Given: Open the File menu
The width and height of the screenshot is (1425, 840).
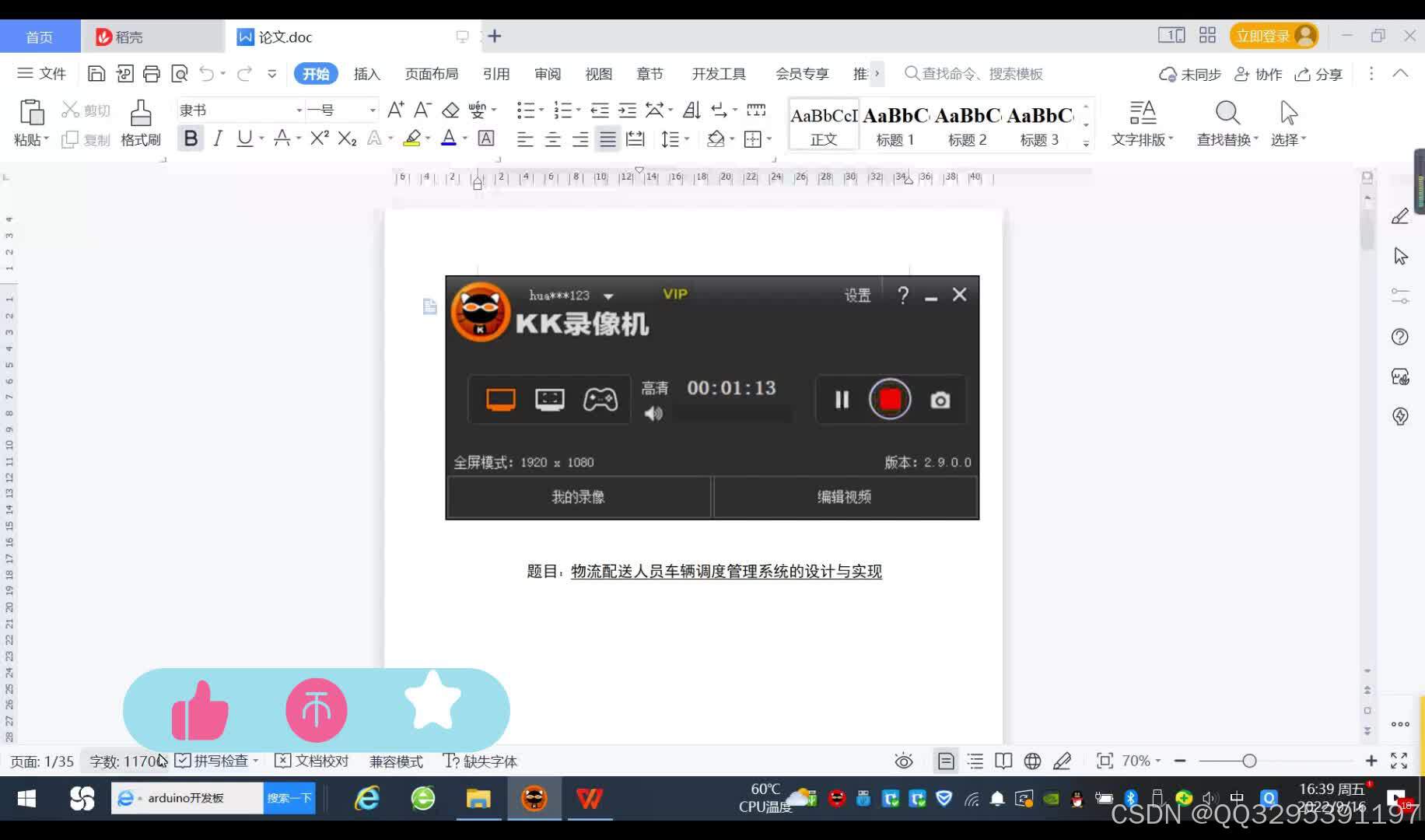Looking at the screenshot, I should click(42, 74).
